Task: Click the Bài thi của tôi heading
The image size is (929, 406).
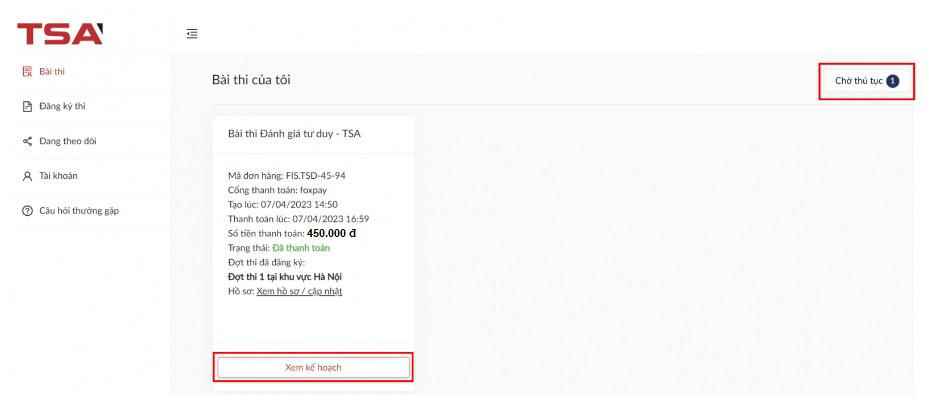Action: [251, 80]
